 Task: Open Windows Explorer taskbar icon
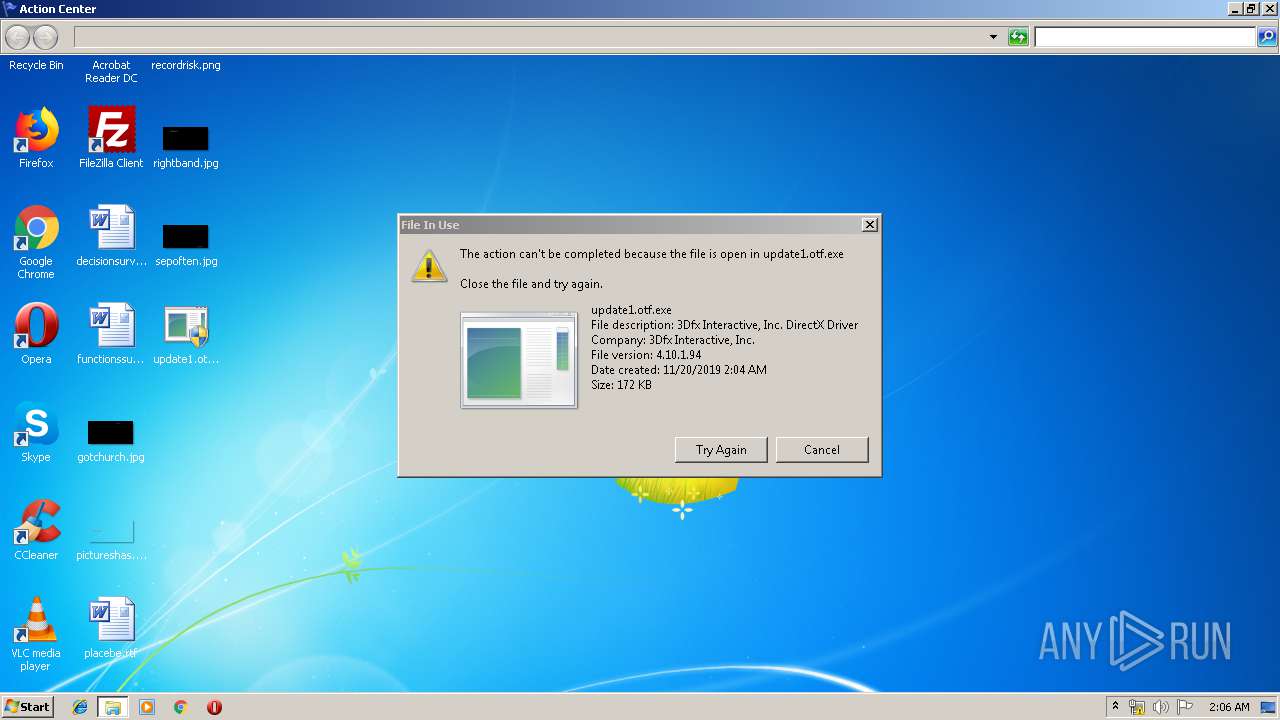[113, 707]
